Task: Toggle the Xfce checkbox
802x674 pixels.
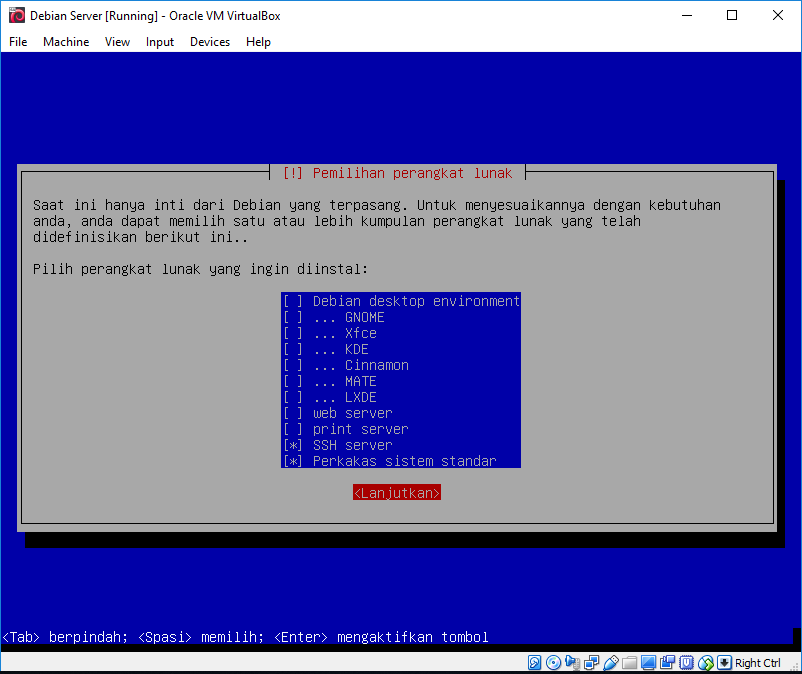Action: pos(293,333)
